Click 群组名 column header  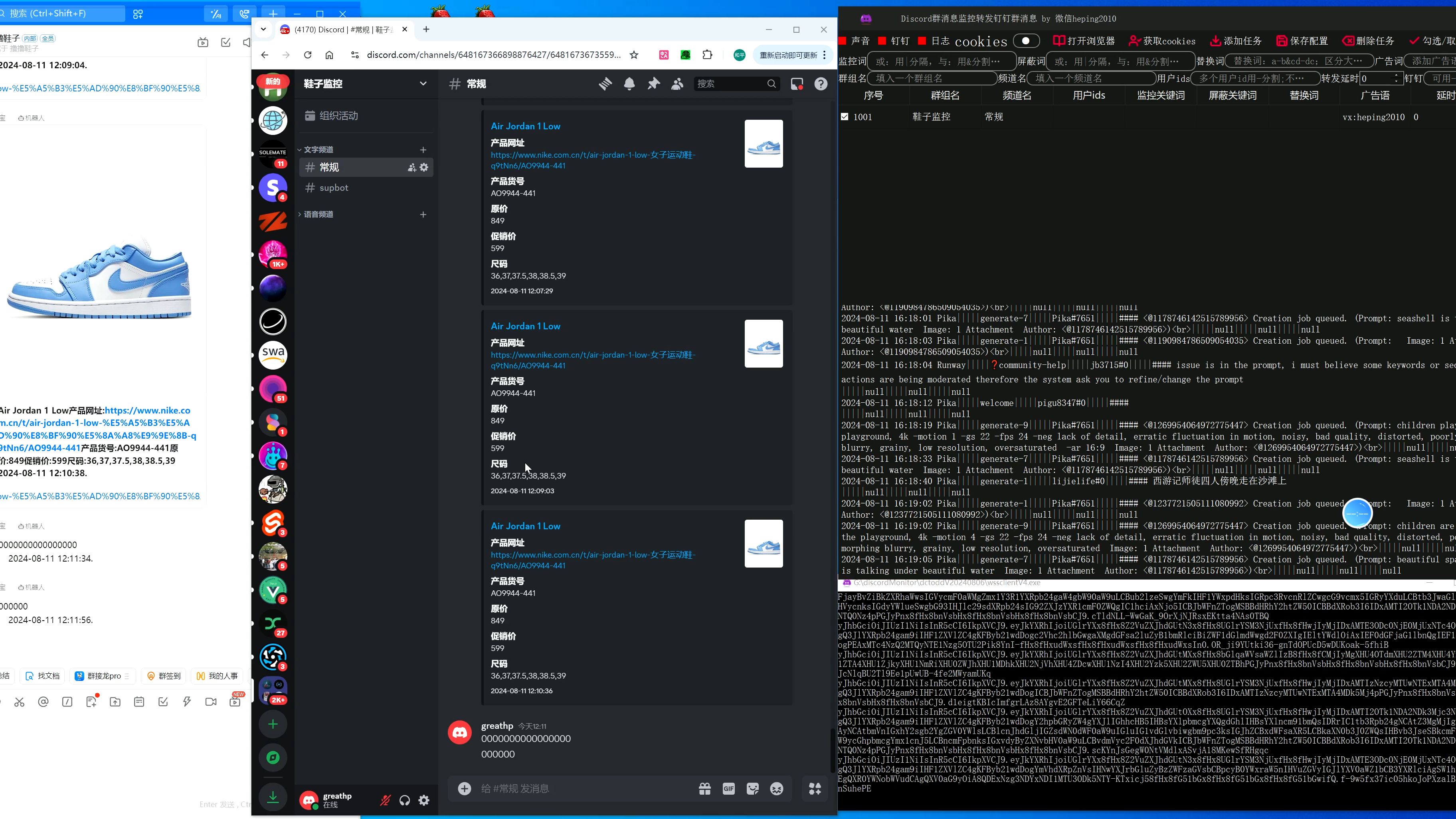coord(945,95)
